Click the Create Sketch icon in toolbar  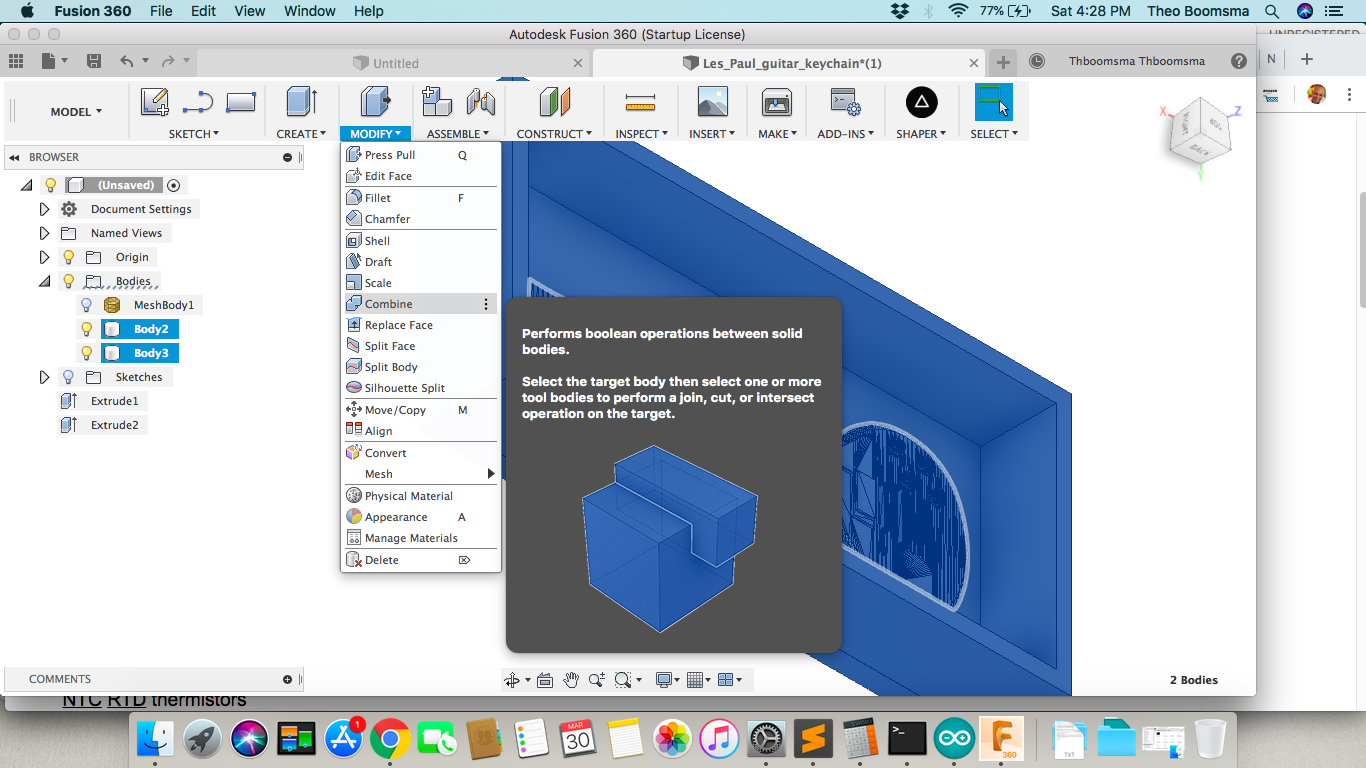tap(155, 101)
